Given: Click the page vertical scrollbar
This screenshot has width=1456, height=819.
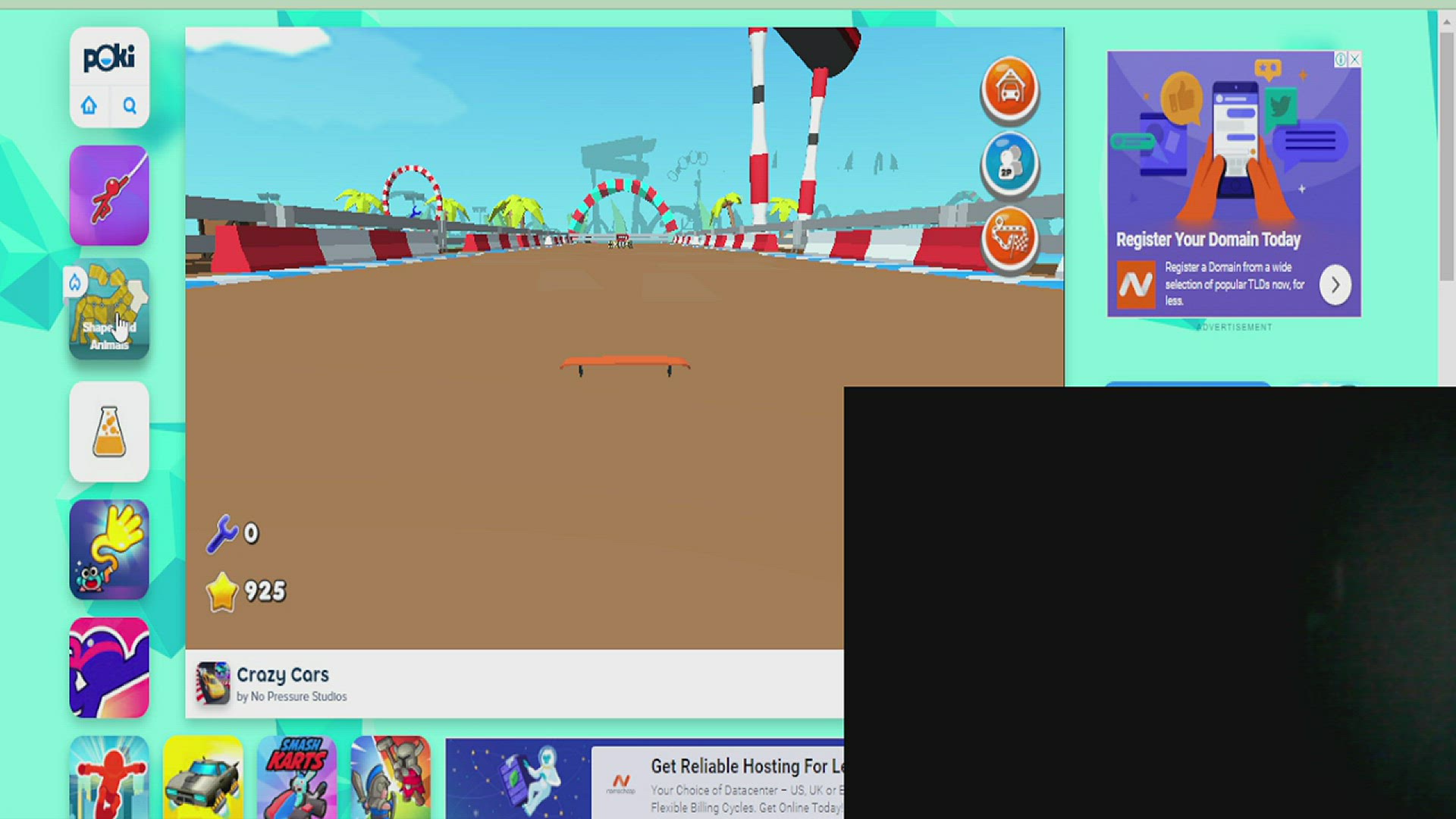Looking at the screenshot, I should coord(1446,152).
